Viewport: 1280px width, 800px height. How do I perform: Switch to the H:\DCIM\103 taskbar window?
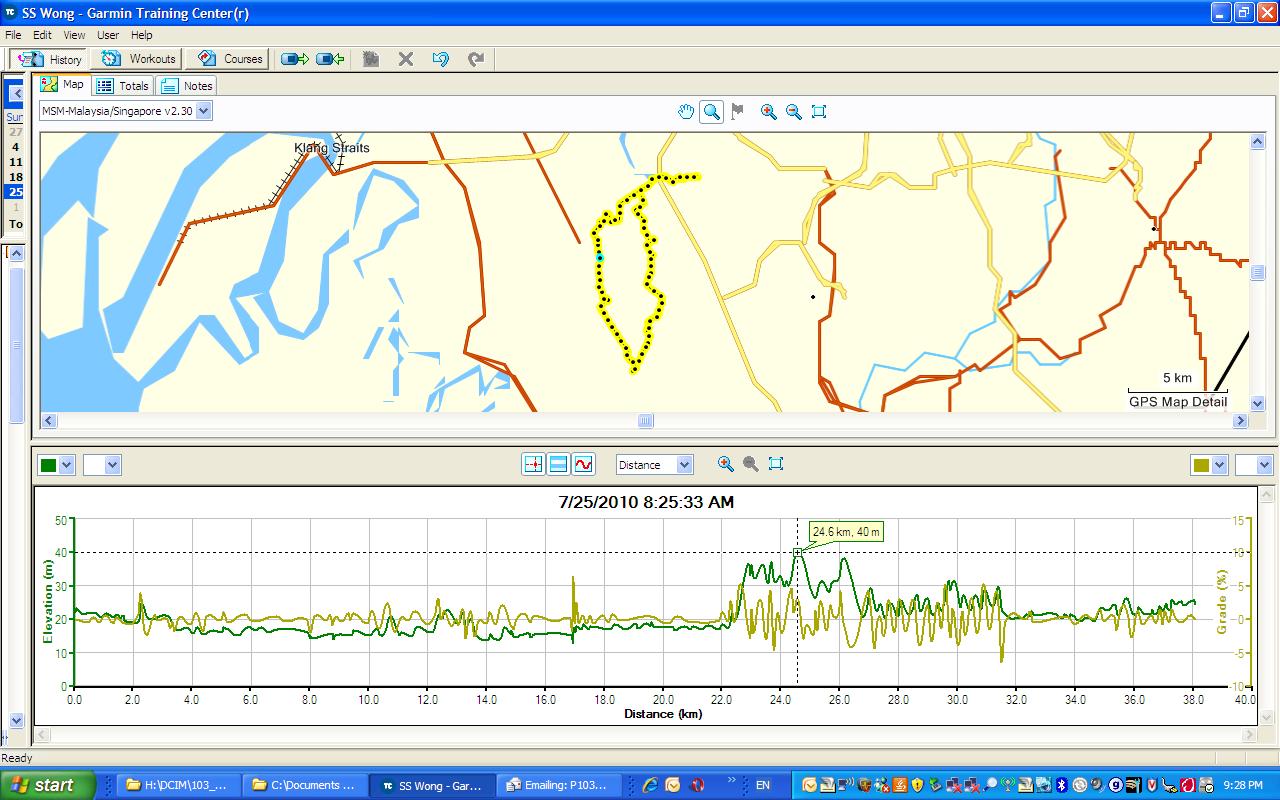point(178,785)
